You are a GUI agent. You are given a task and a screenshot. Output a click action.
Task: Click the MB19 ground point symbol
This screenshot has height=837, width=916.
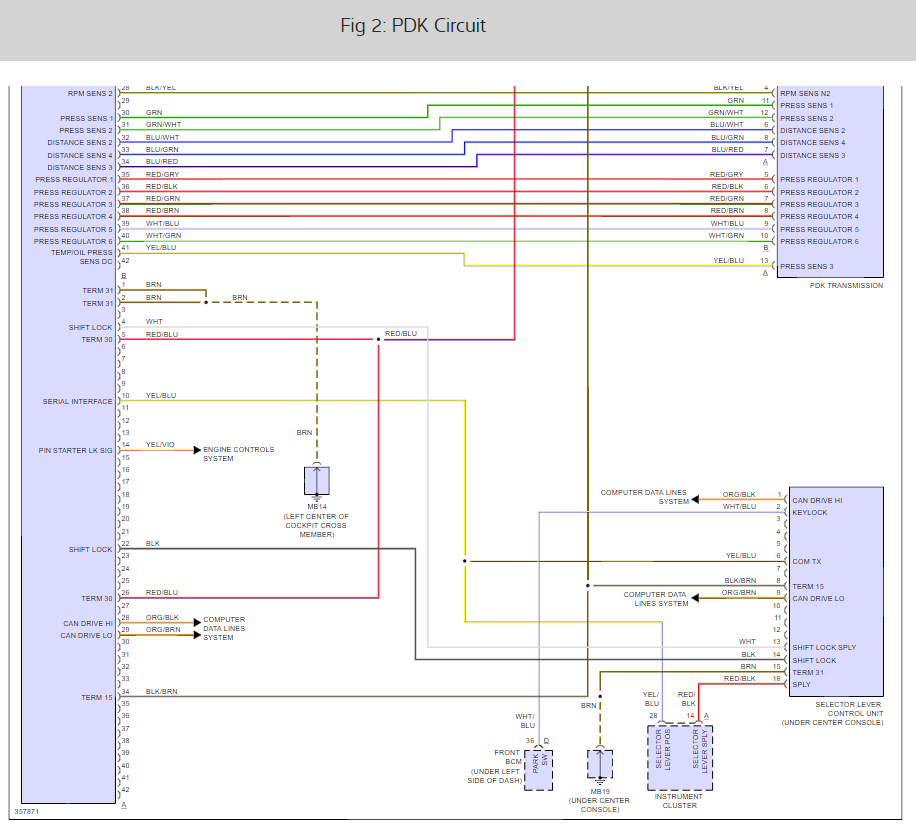coord(600,765)
